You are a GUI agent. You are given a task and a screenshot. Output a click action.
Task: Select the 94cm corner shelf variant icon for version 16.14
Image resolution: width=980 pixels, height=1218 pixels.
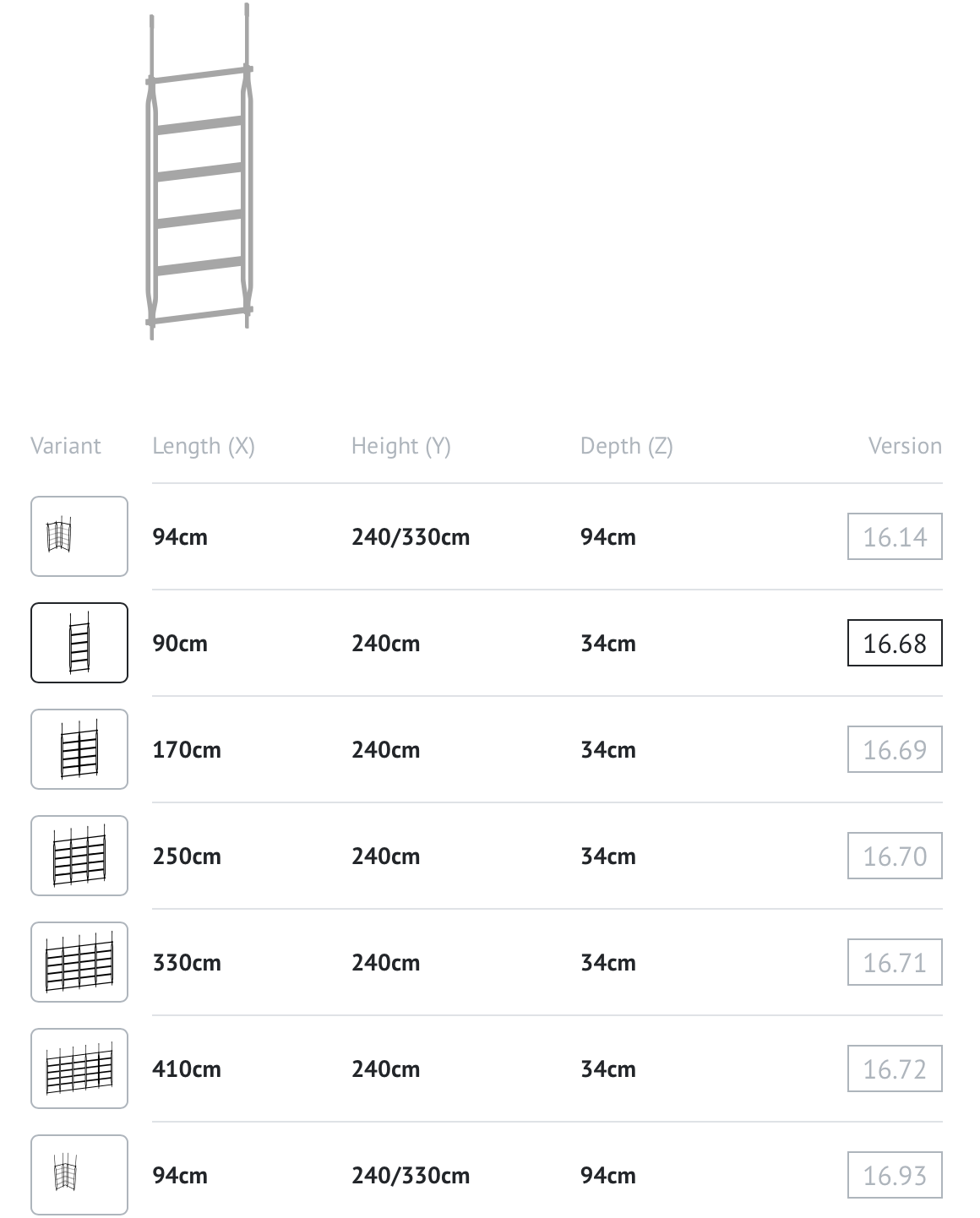tap(79, 536)
